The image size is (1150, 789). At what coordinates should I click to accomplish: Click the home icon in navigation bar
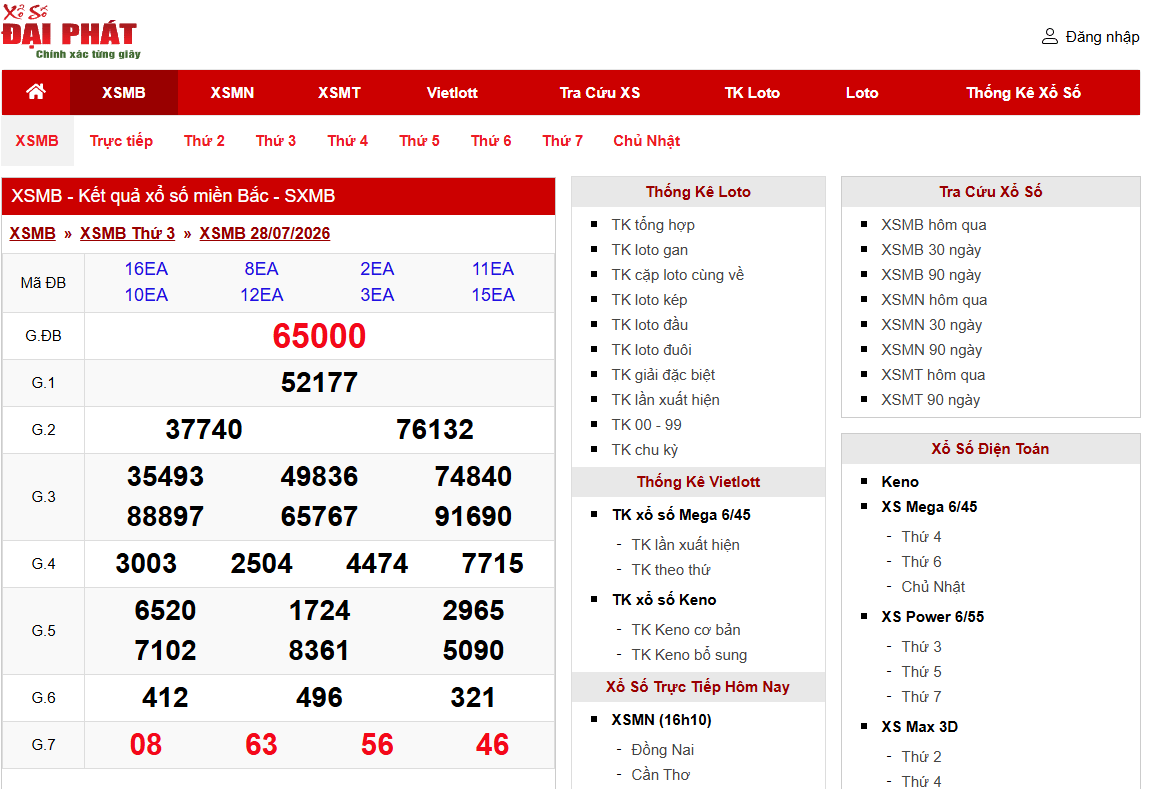36,92
